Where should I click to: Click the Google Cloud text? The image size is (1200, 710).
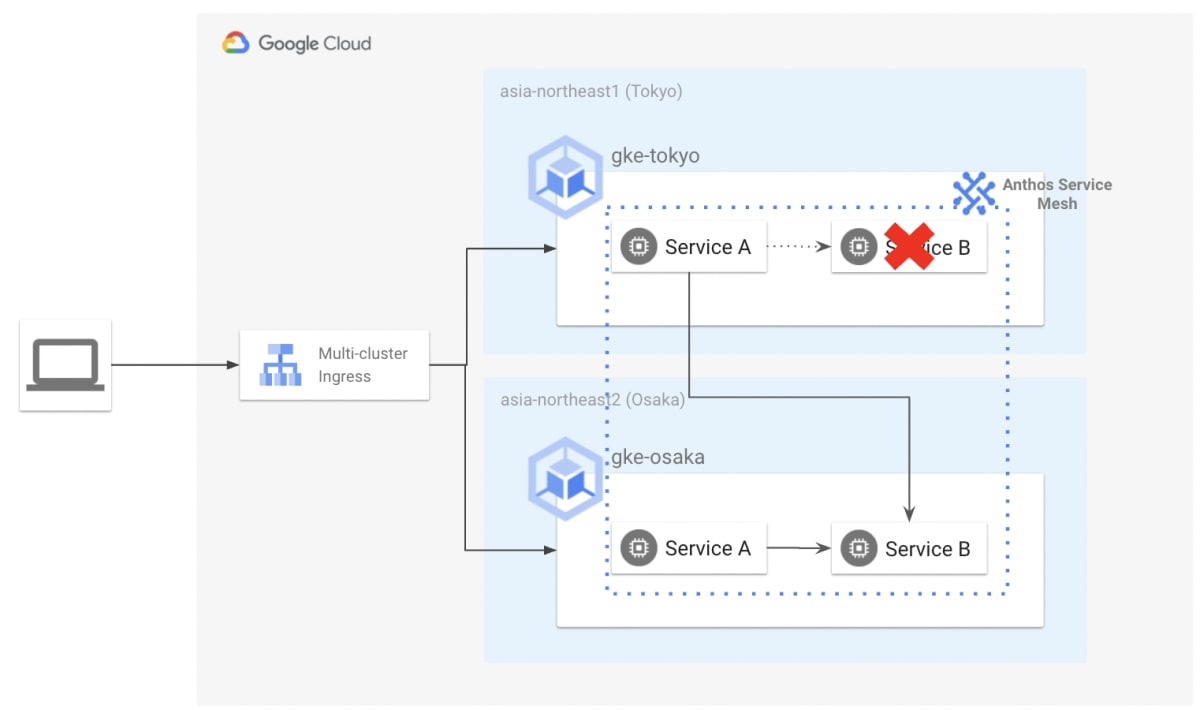click(315, 44)
